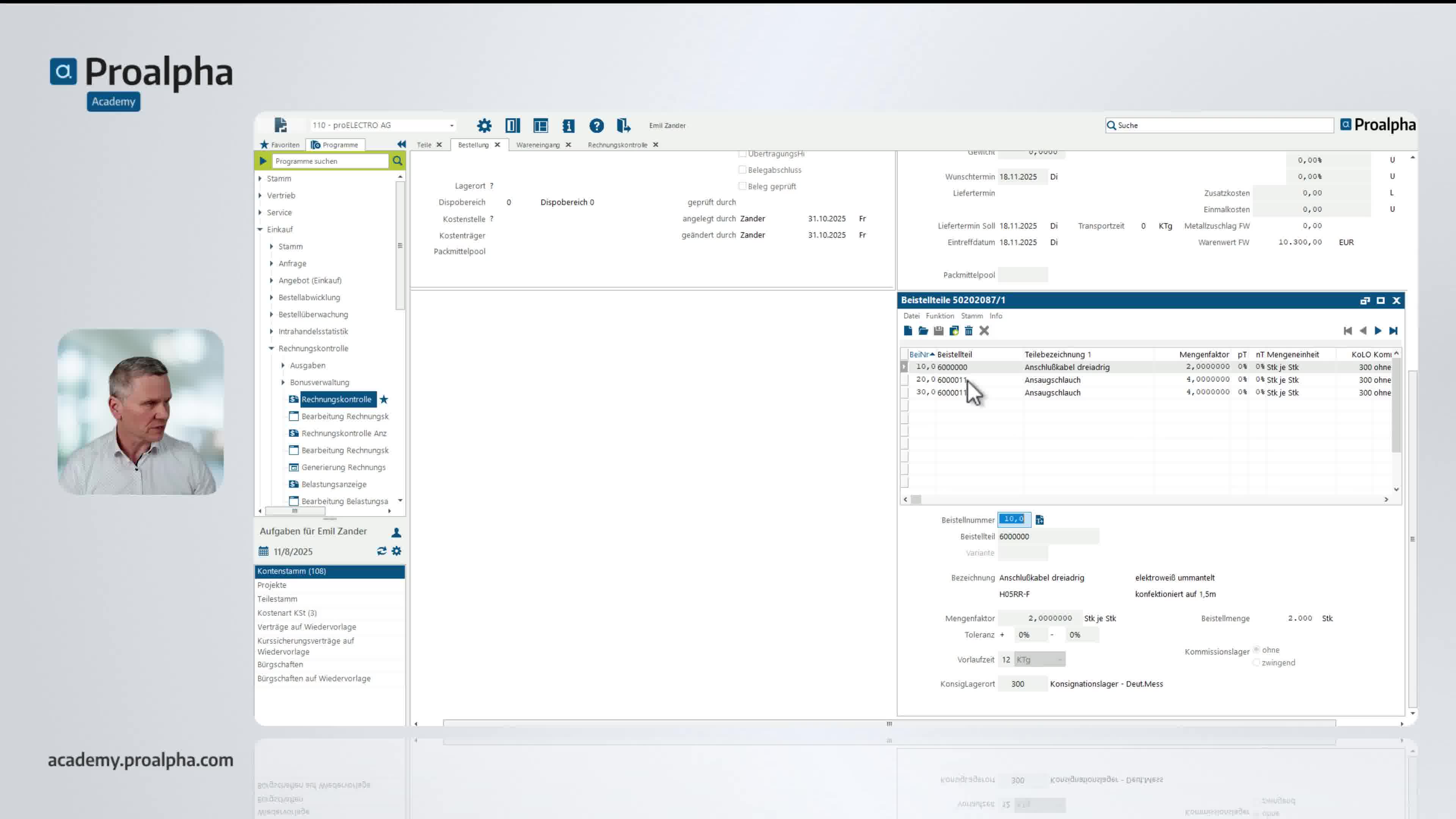1456x819 pixels.
Task: Open a record using the folder icon in Beistellteile
Action: (x=923, y=331)
